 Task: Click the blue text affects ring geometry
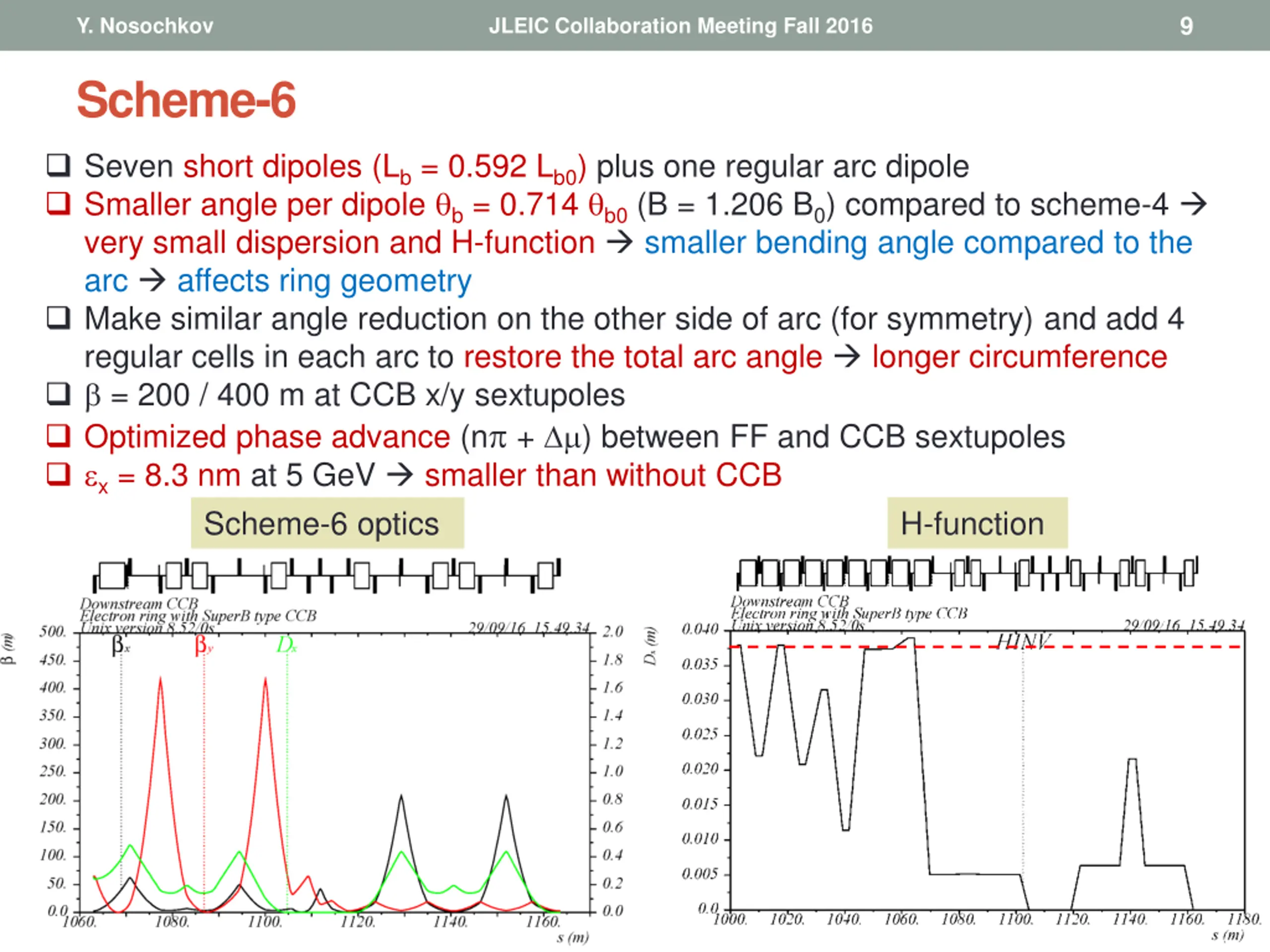click(324, 281)
